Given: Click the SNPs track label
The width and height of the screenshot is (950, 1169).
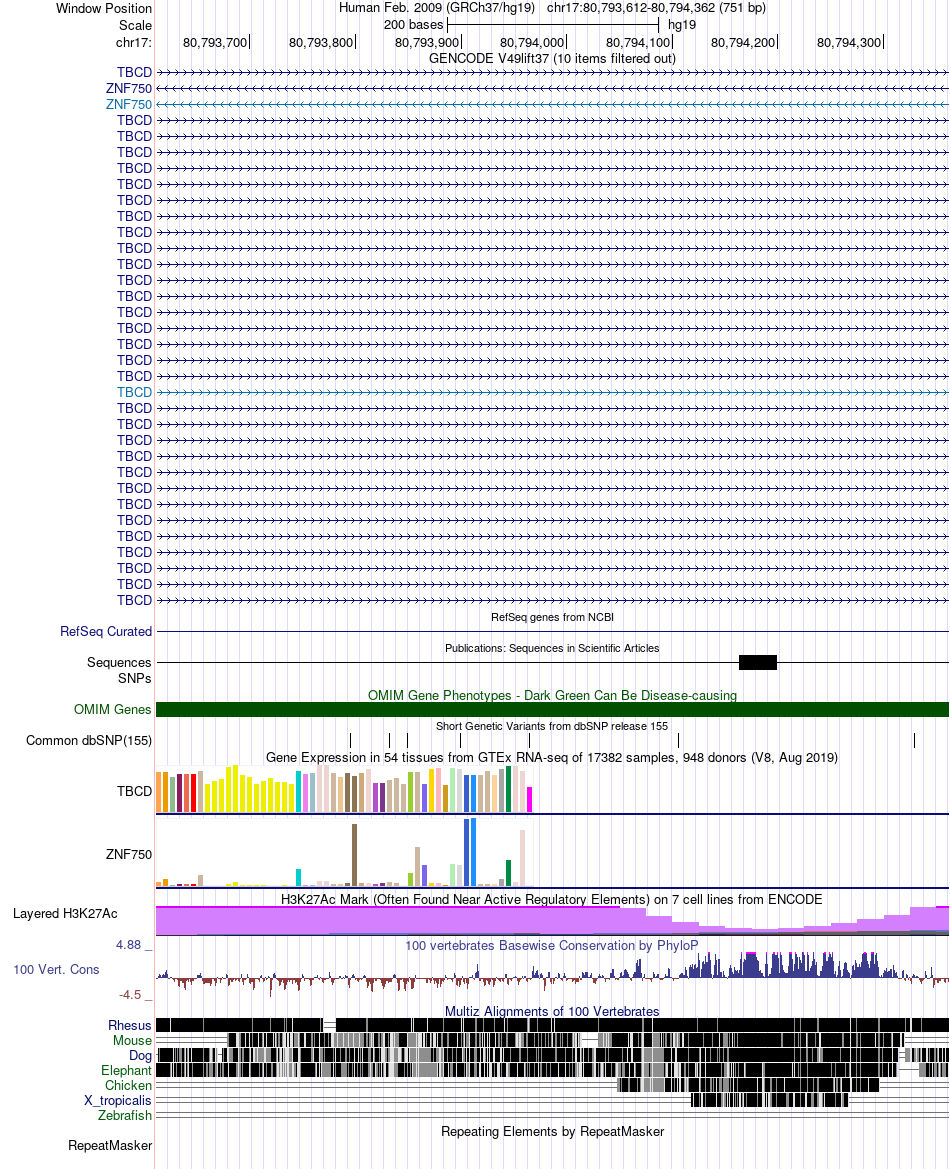Looking at the screenshot, I should 134,678.
